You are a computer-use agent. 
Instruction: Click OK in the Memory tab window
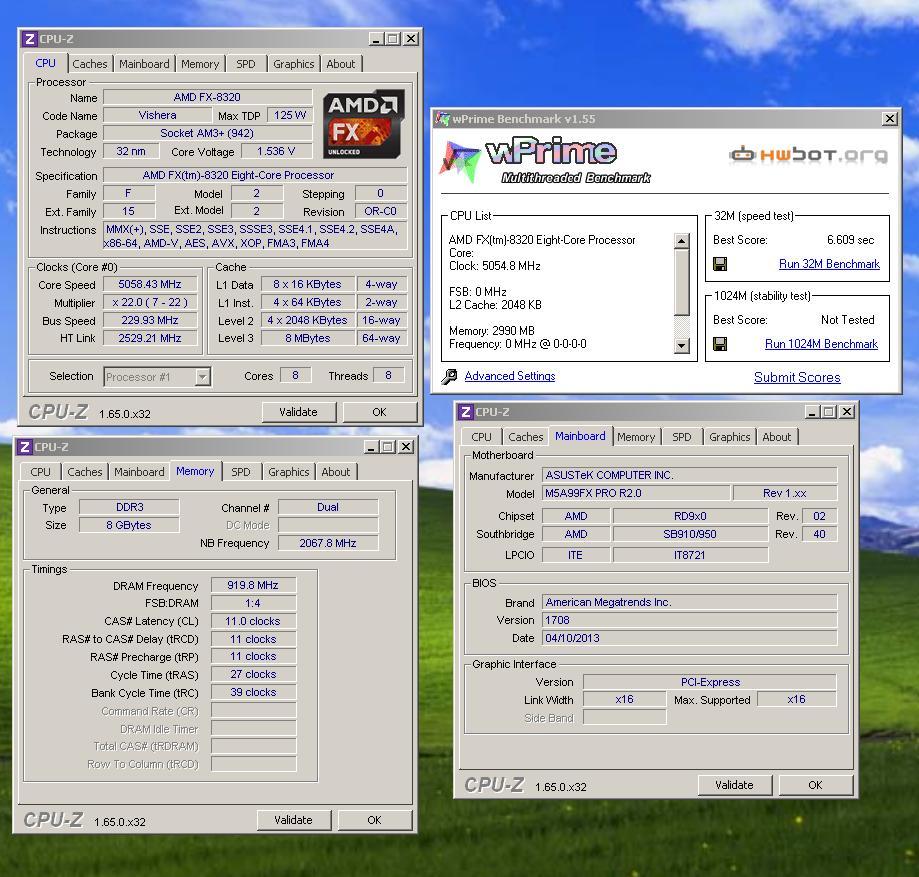(375, 820)
